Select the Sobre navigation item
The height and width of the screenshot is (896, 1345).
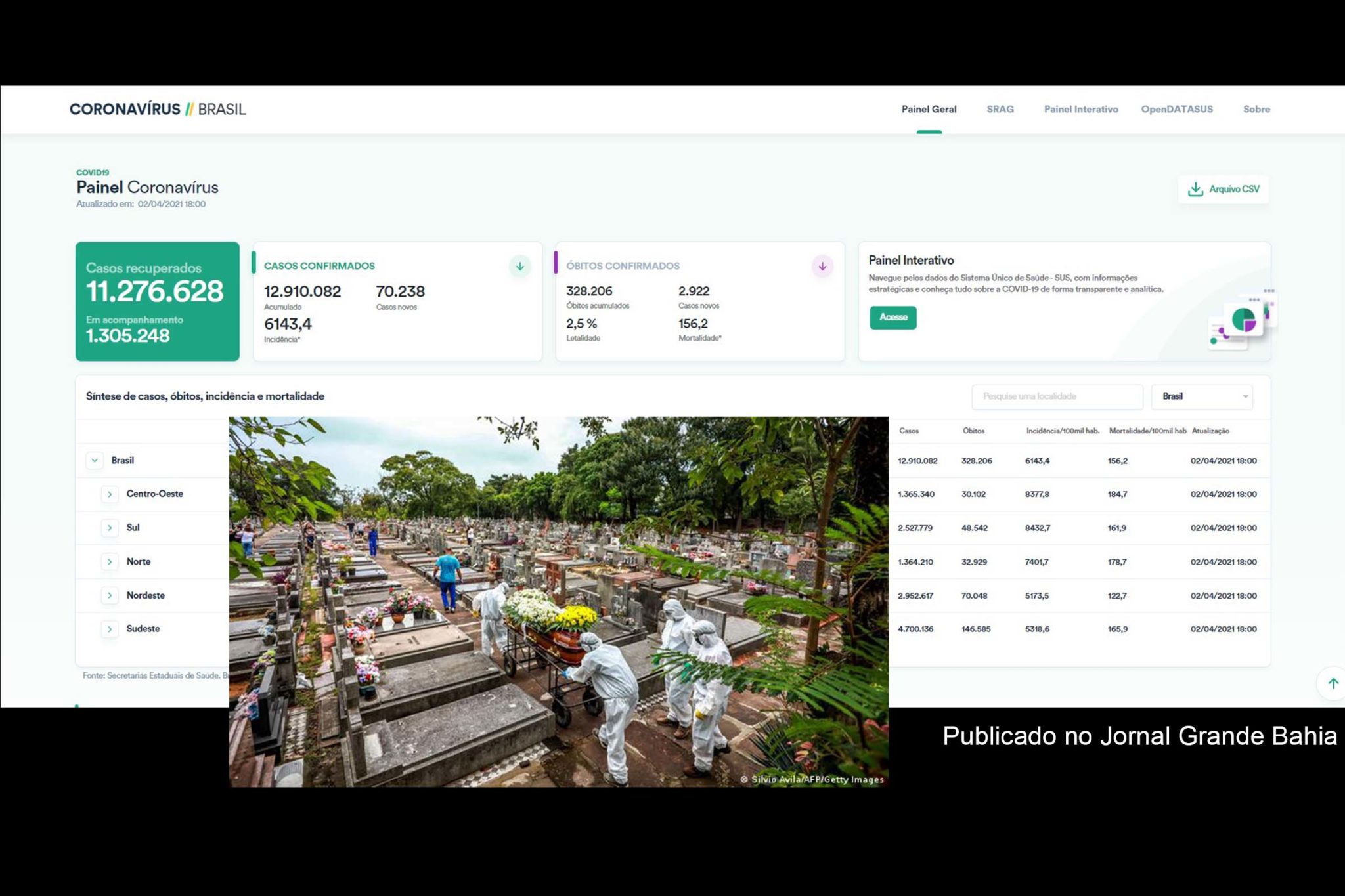click(x=1256, y=109)
